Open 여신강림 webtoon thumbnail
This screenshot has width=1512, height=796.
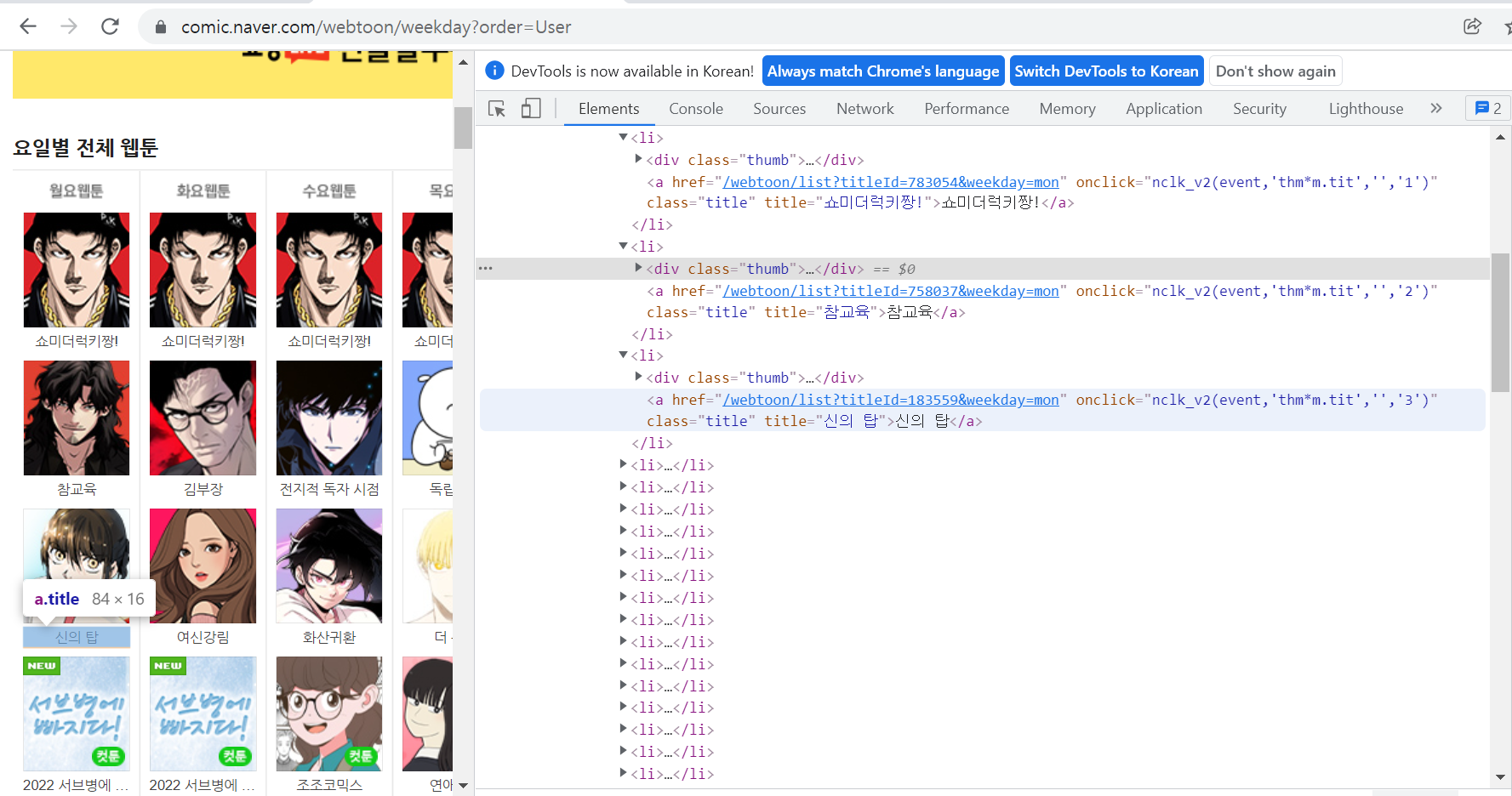[x=203, y=566]
